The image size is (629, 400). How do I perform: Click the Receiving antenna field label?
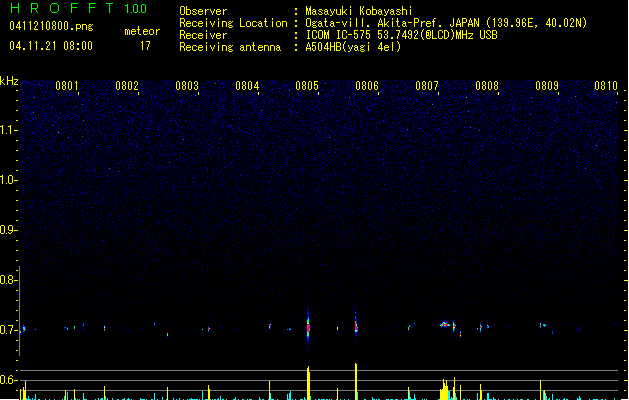[230, 47]
